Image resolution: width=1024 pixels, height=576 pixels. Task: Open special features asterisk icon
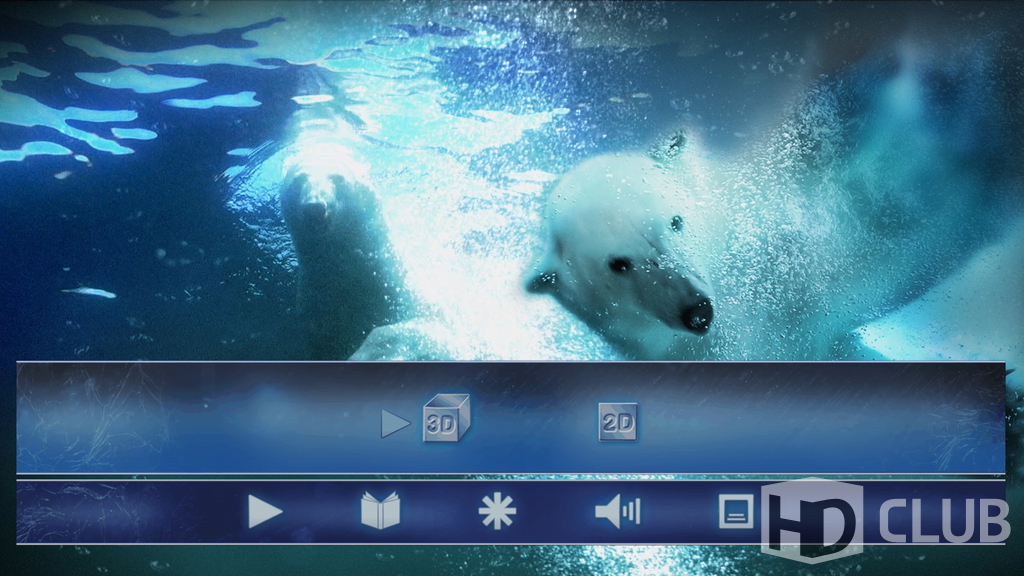[x=498, y=511]
